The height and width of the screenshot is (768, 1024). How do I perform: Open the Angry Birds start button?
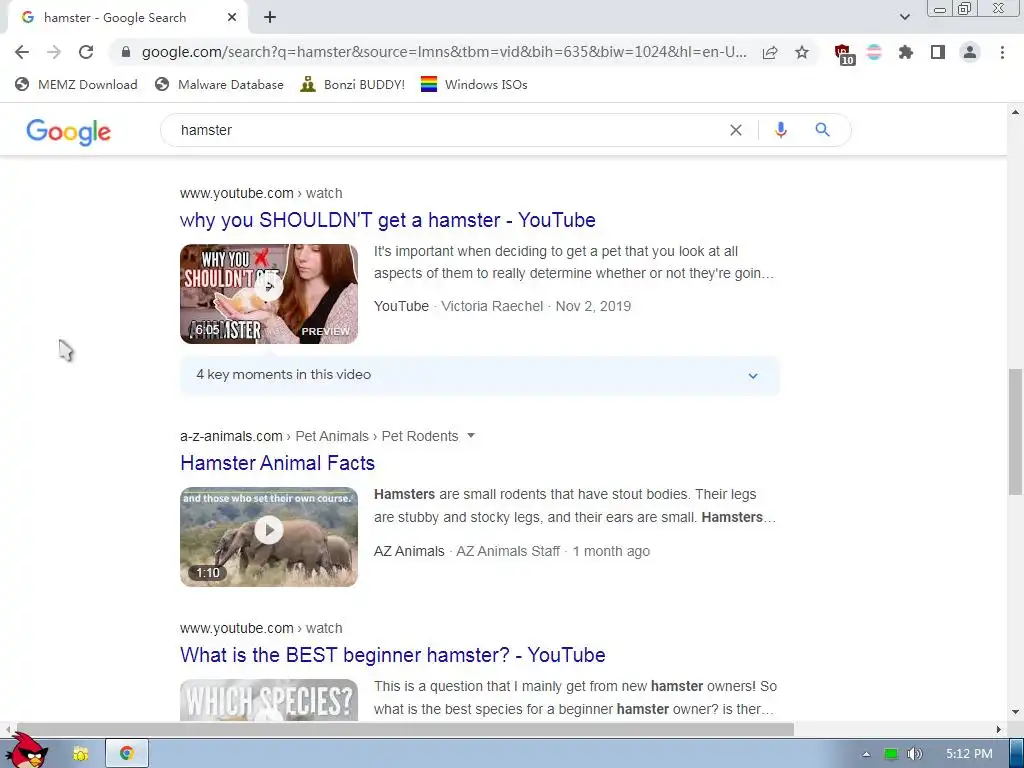click(x=26, y=751)
